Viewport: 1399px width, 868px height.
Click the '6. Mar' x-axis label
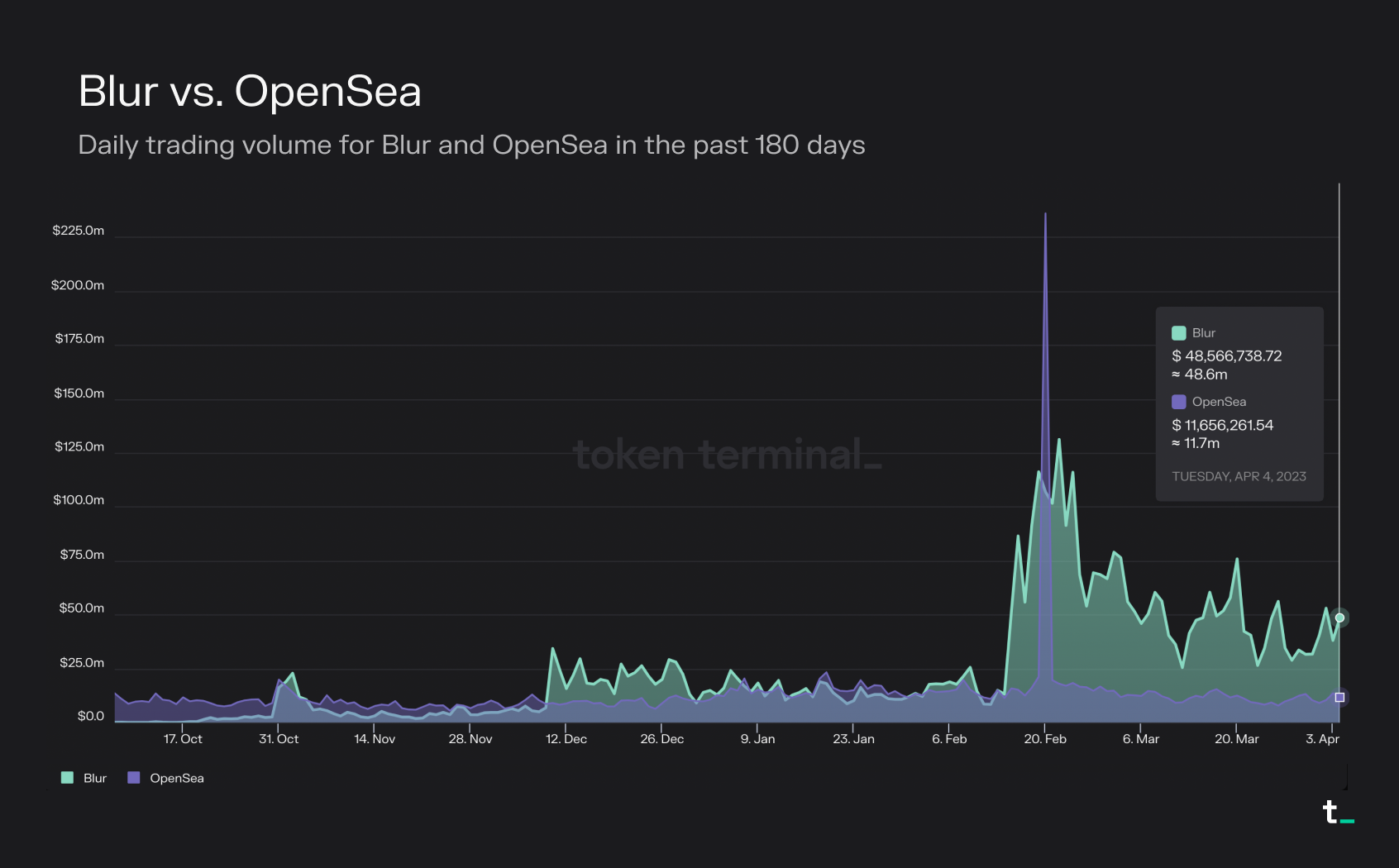tap(1141, 739)
